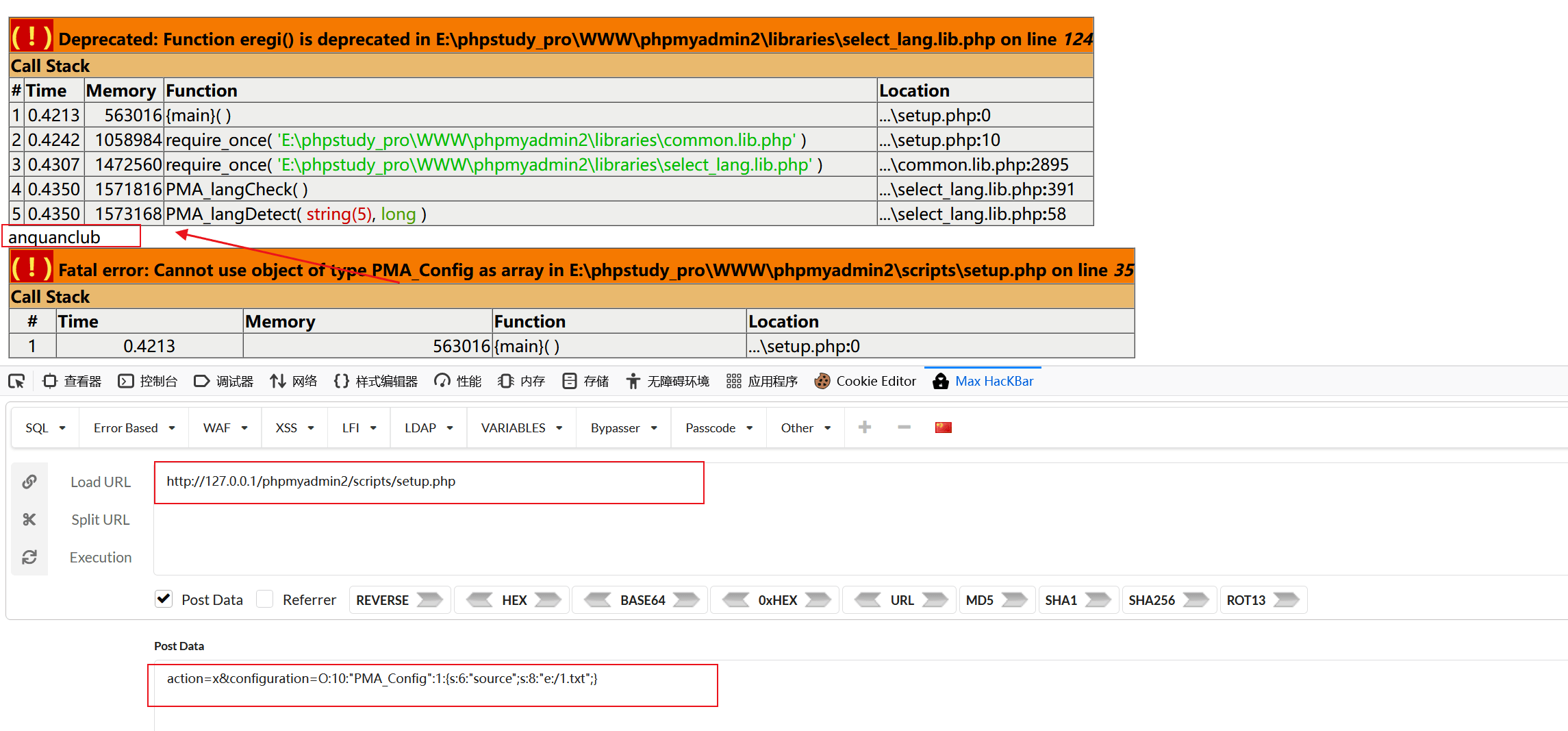Open Cookie Editor cookie icon
Image resolution: width=1568 pixels, height=731 pixels.
pyautogui.click(x=821, y=381)
